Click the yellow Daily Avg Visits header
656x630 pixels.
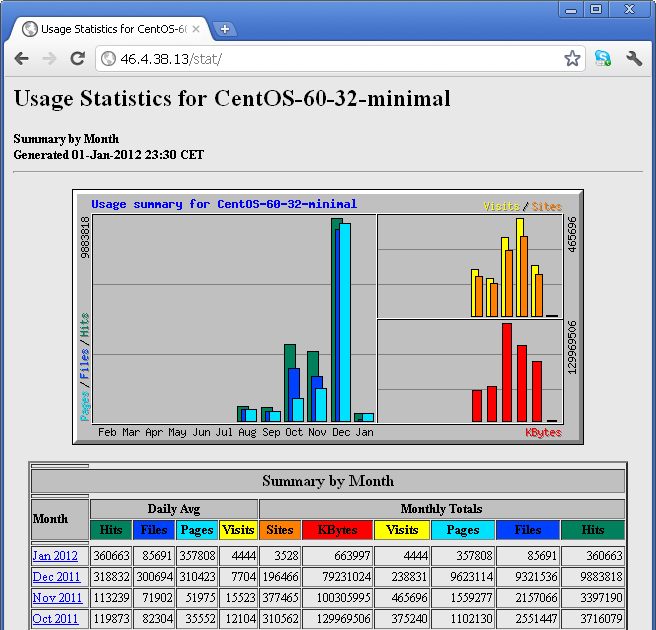click(x=238, y=530)
